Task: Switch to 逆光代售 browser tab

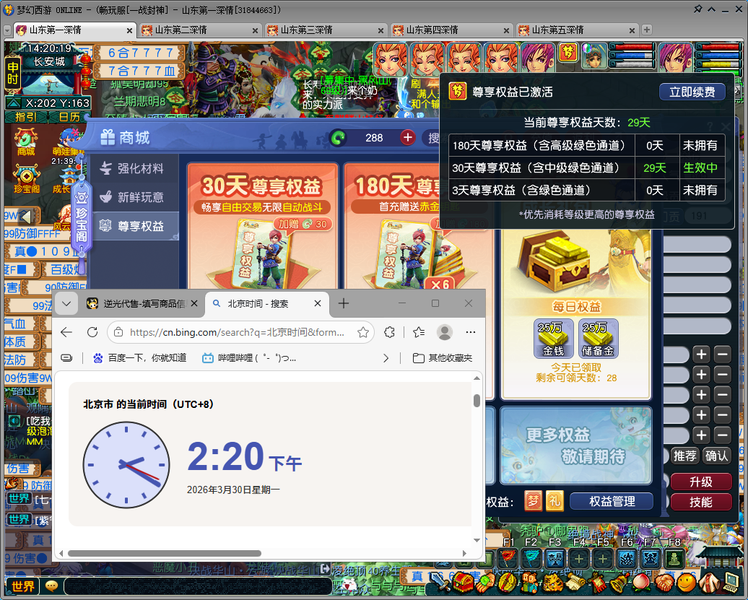Action: click(142, 304)
